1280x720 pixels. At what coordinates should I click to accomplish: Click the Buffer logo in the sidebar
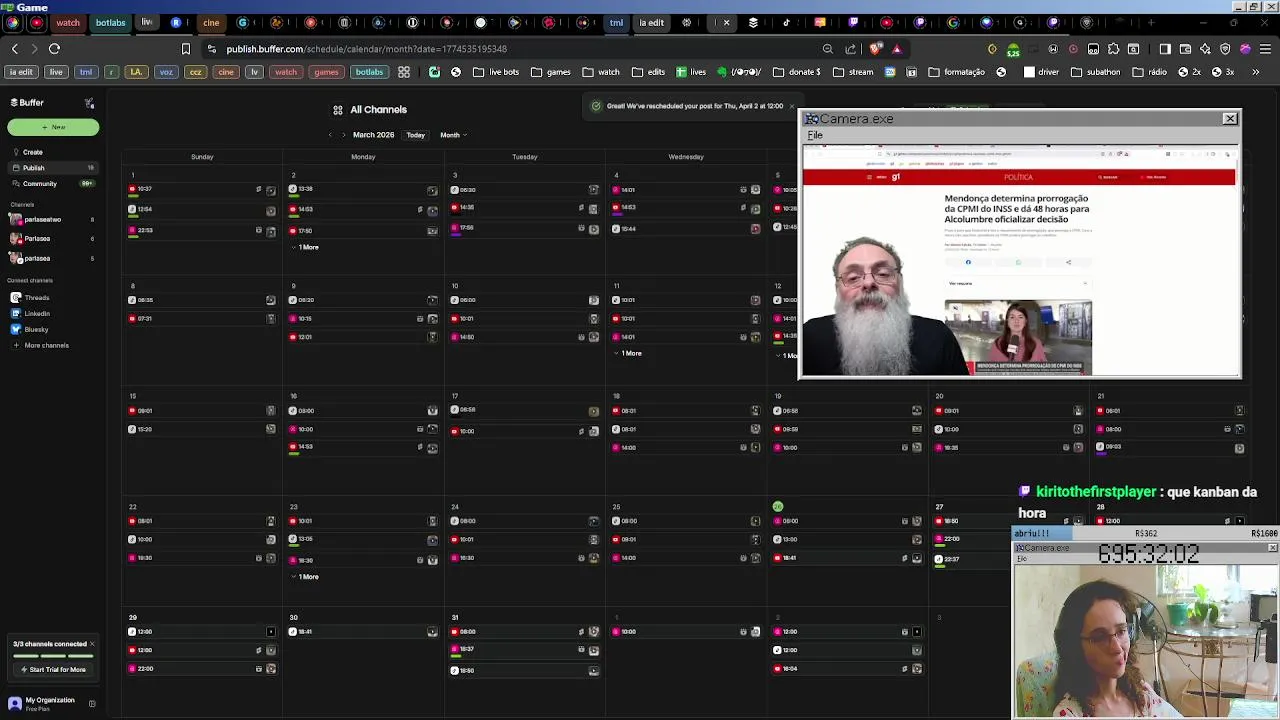tap(27, 102)
